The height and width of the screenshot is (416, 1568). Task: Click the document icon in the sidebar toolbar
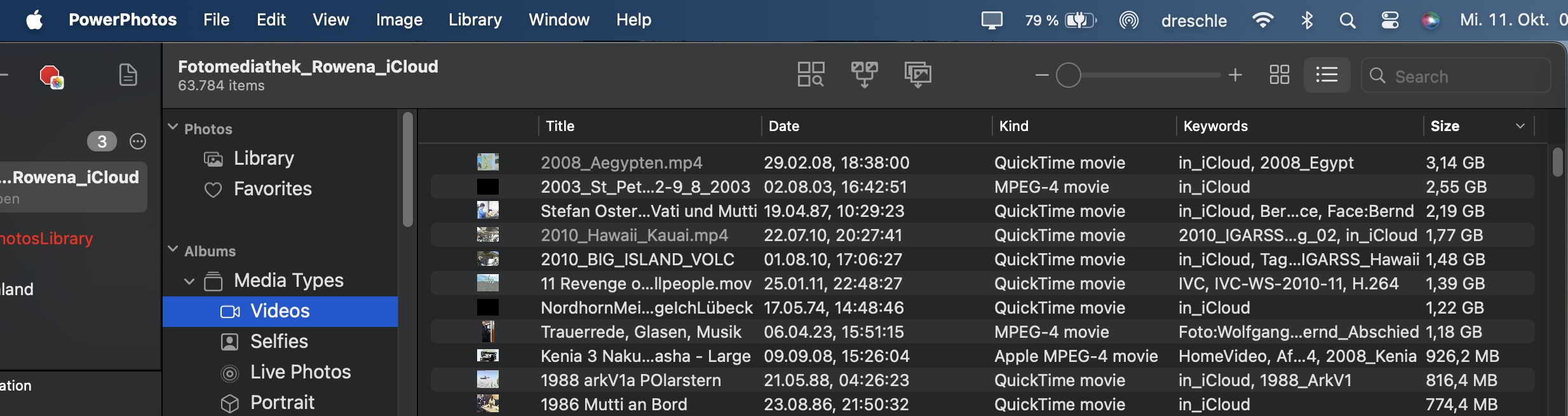[128, 75]
